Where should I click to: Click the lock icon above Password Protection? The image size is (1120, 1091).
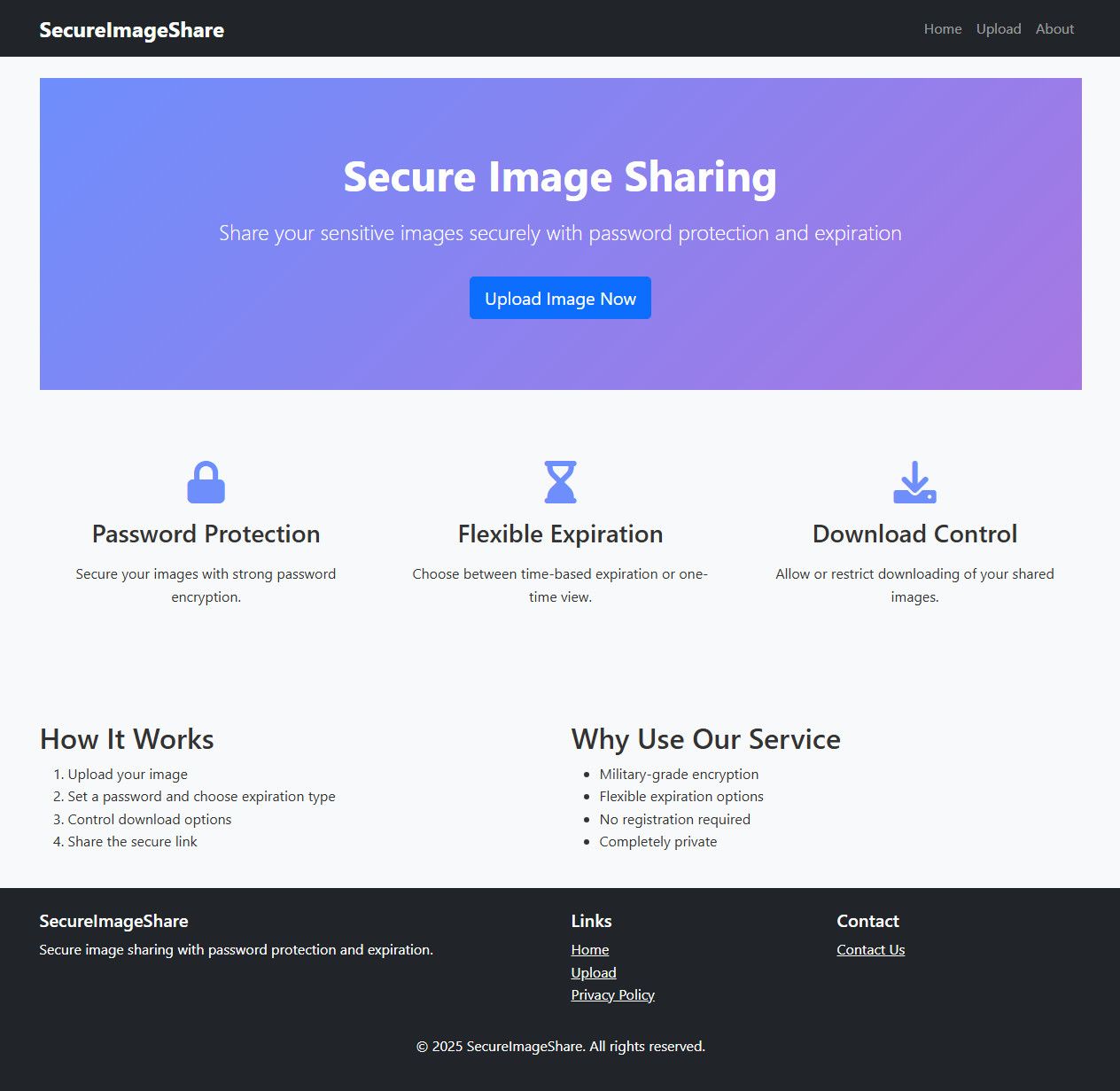click(206, 482)
